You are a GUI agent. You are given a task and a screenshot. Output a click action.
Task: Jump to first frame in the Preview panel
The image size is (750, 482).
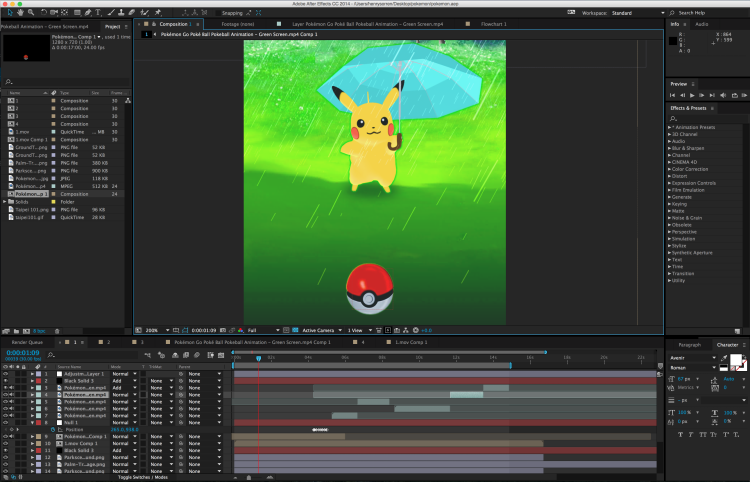tap(672, 96)
